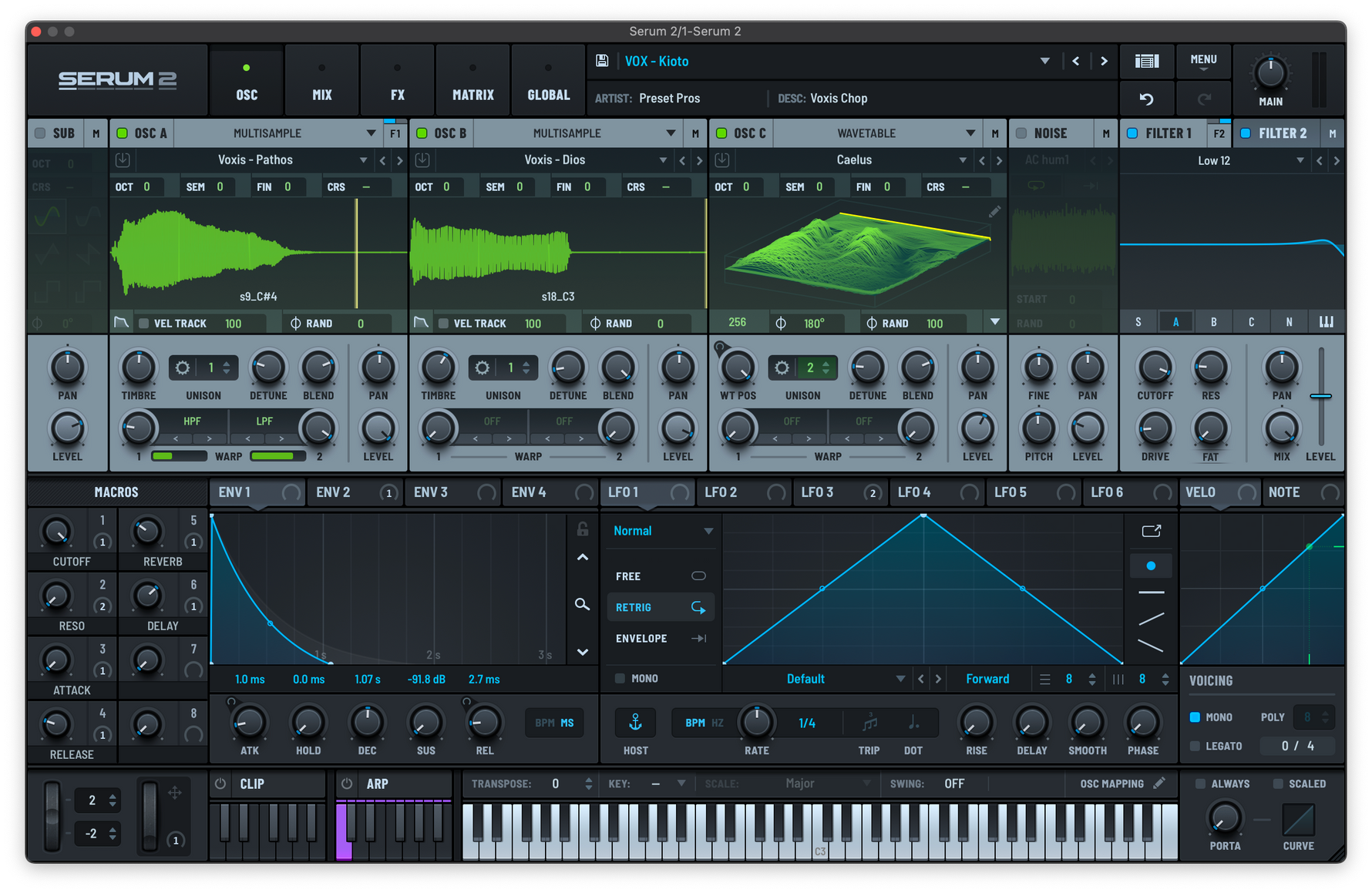Enable the SUB oscillator
Image resolution: width=1372 pixels, height=893 pixels.
[x=40, y=133]
